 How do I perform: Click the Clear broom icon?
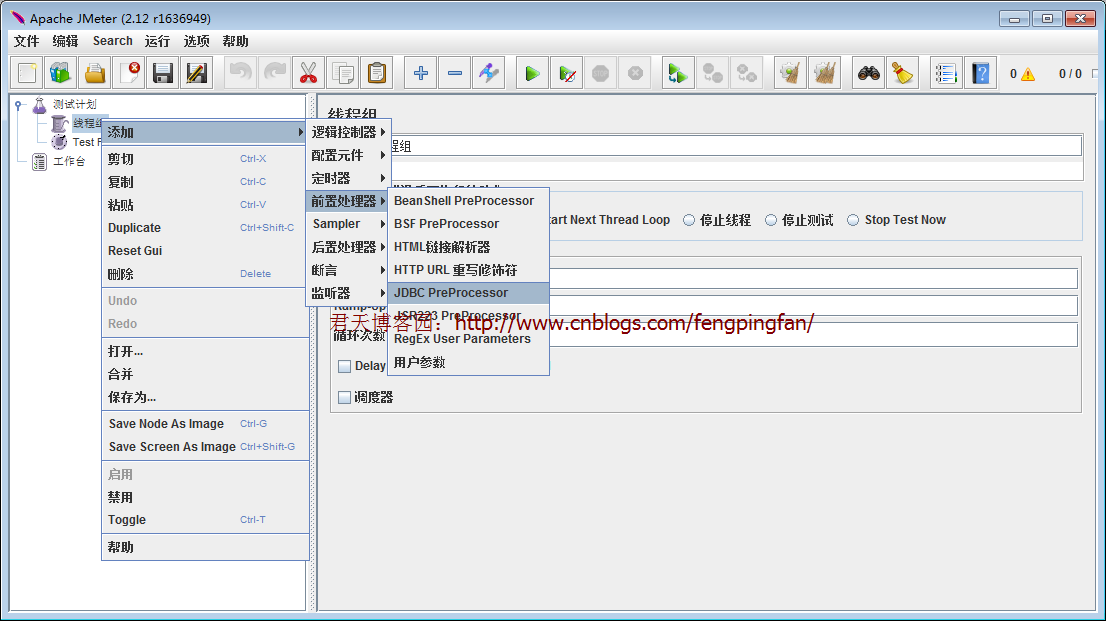pos(790,73)
